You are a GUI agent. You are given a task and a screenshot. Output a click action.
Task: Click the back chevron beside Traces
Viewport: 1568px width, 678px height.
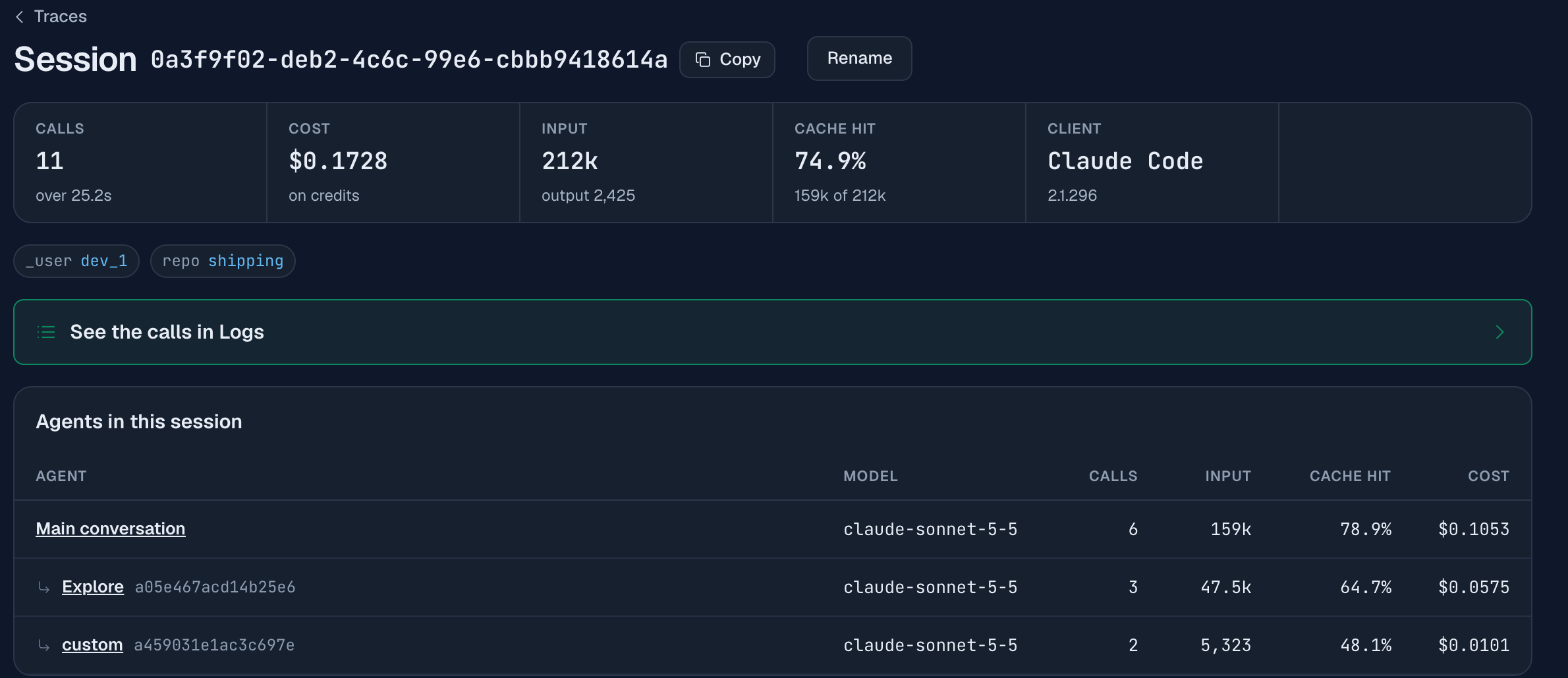(19, 17)
